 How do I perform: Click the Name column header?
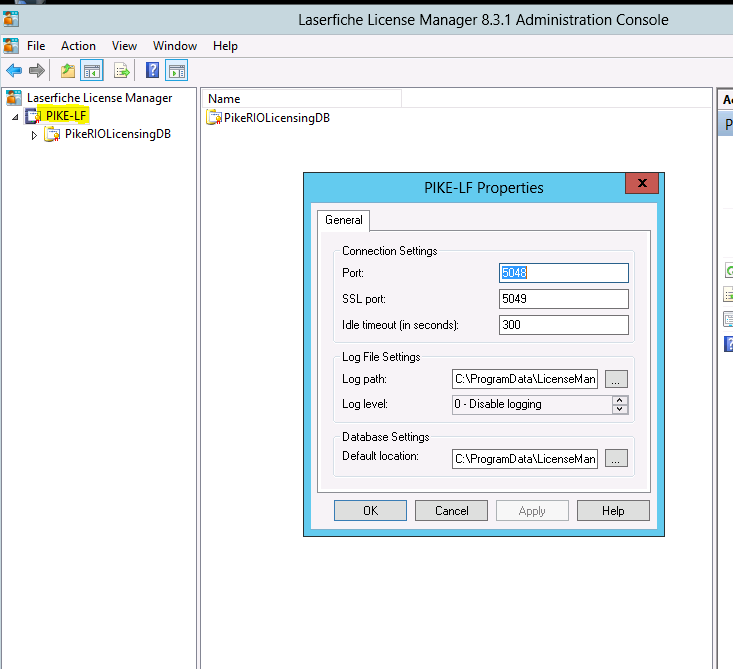(302, 99)
